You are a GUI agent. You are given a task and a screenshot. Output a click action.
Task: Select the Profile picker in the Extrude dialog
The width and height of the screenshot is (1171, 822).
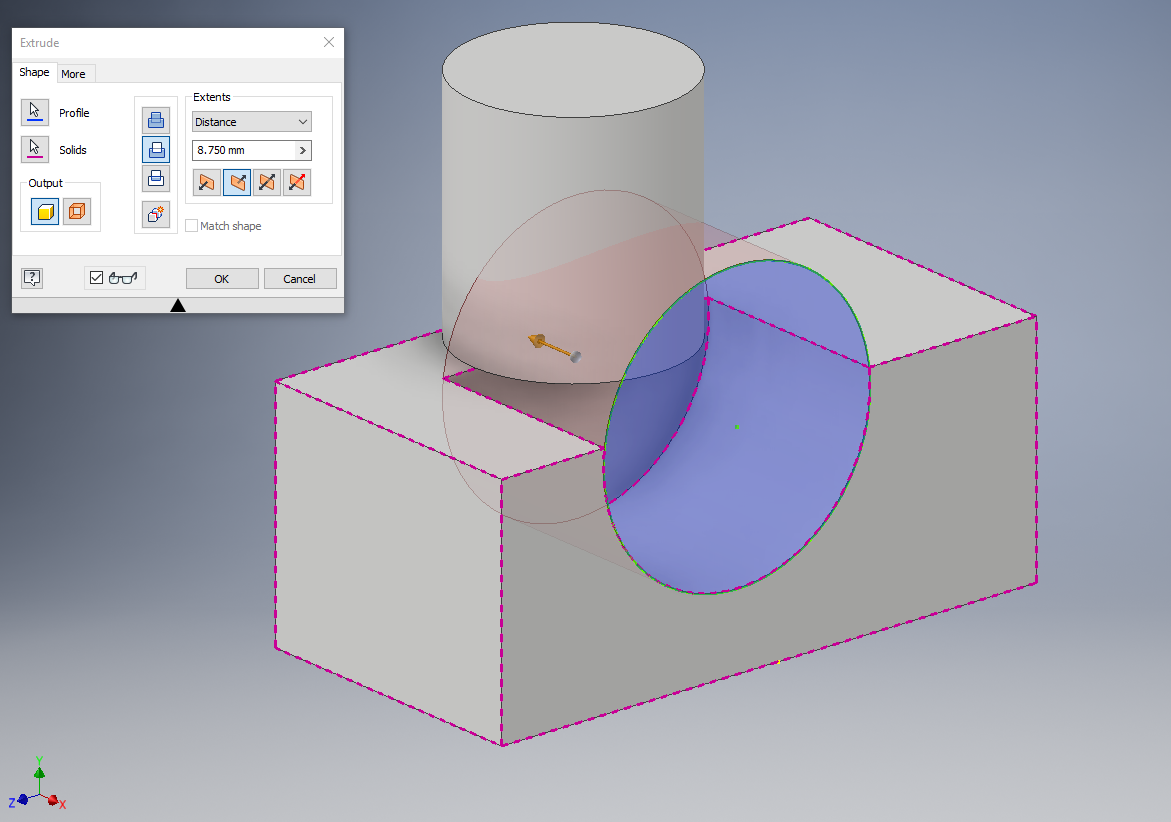point(35,112)
